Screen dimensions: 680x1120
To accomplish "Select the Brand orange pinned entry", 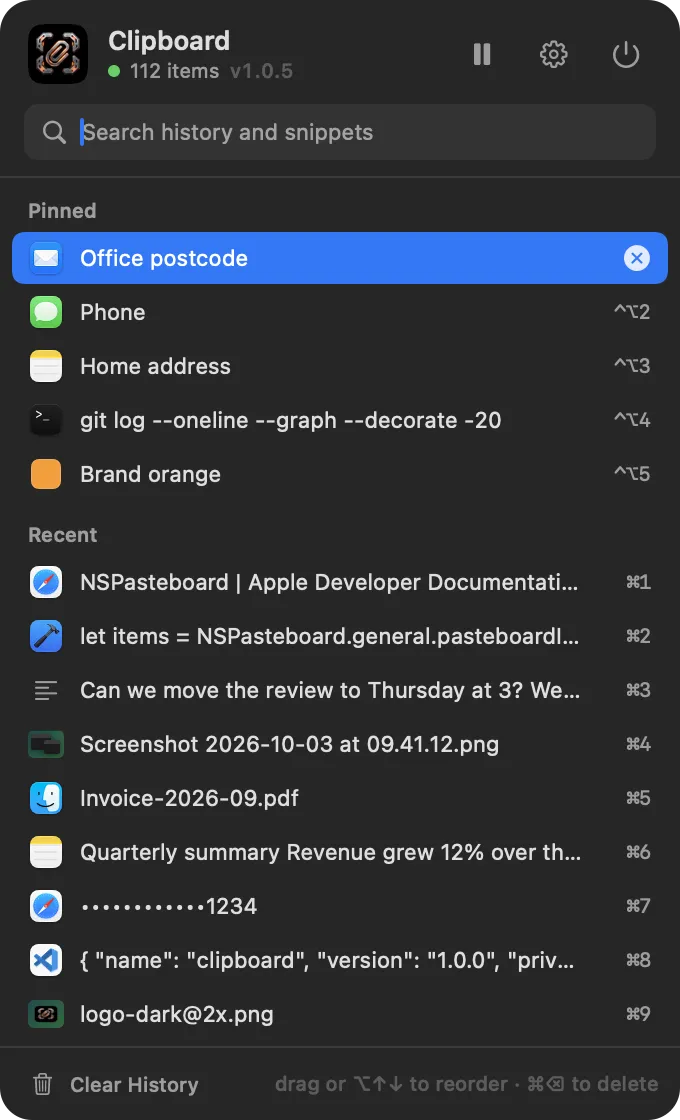I will (x=340, y=474).
